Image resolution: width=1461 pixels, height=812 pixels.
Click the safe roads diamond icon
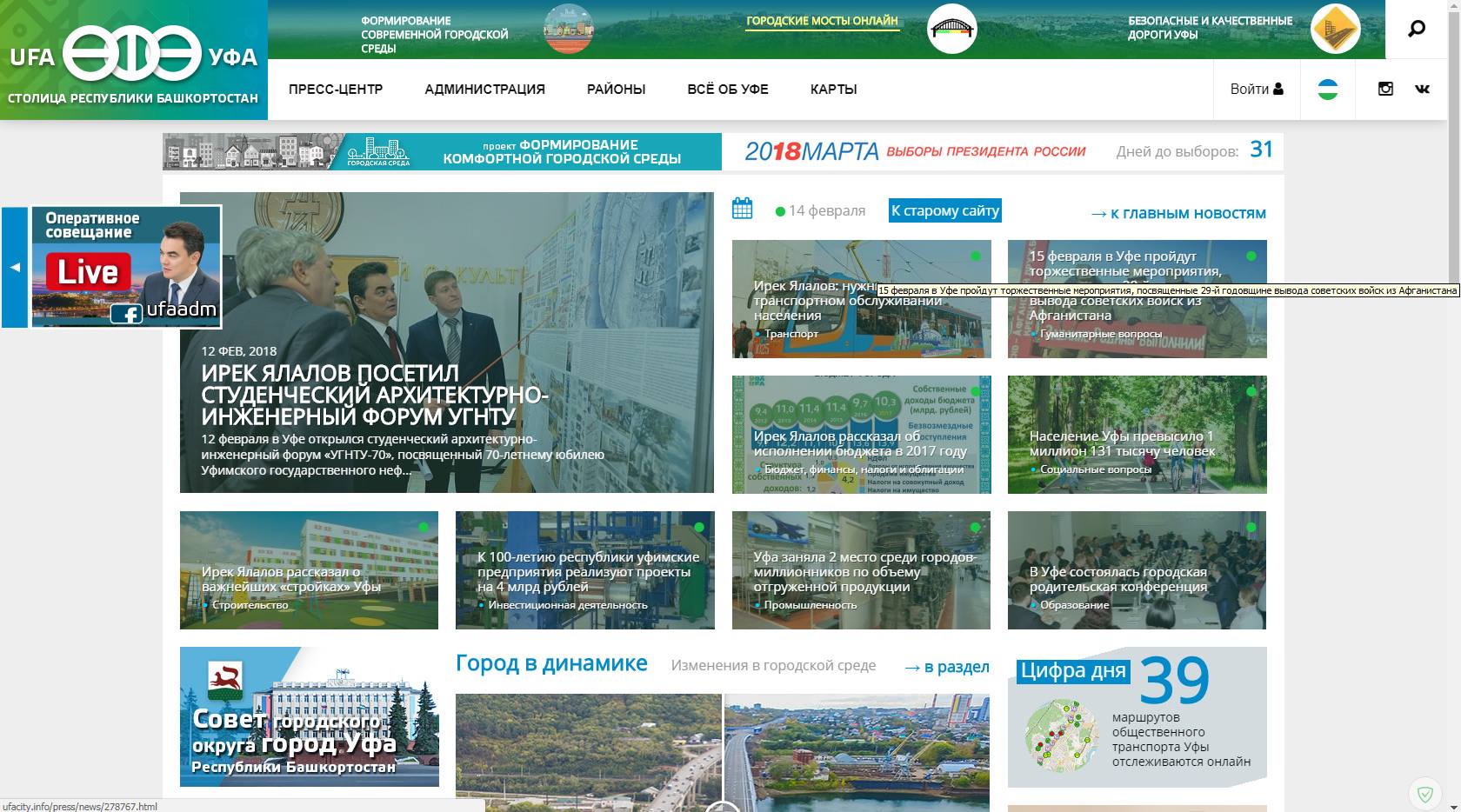(1335, 29)
